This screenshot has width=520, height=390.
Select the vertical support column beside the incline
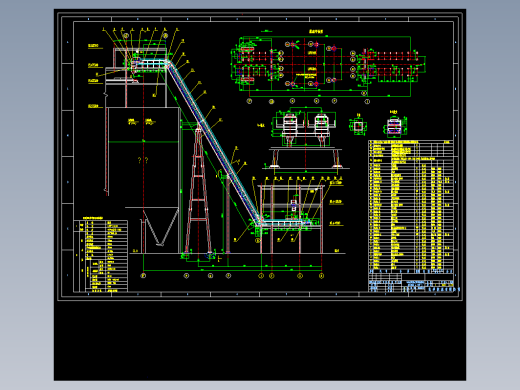[x=228, y=215]
